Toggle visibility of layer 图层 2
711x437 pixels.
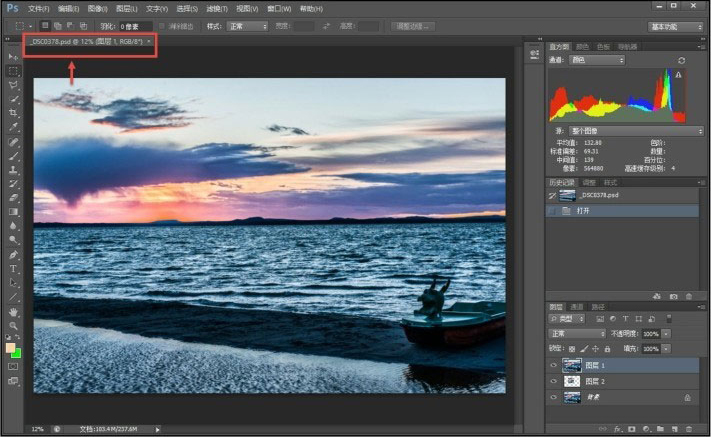(554, 381)
